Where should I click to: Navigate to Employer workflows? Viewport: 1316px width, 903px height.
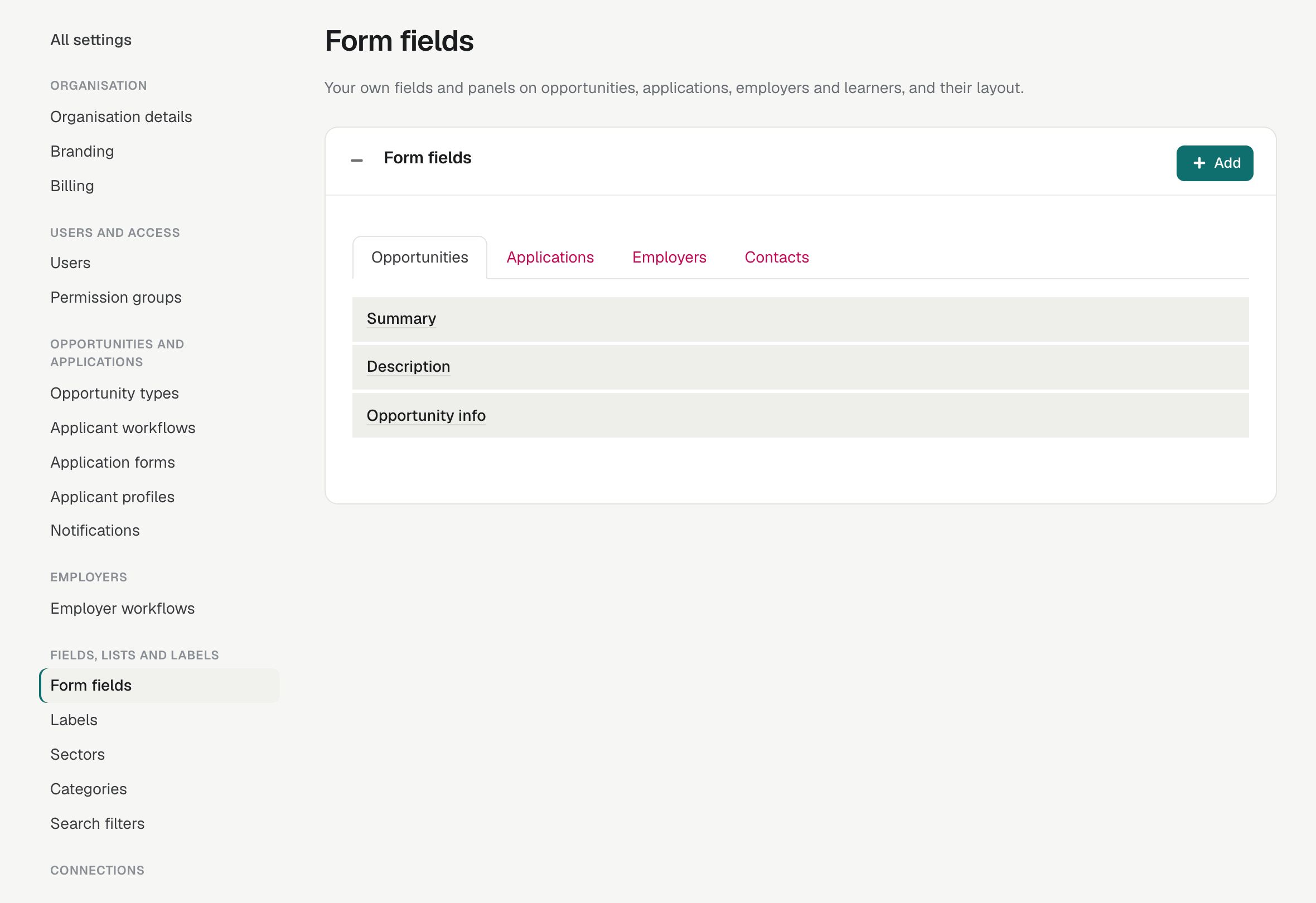click(x=122, y=608)
